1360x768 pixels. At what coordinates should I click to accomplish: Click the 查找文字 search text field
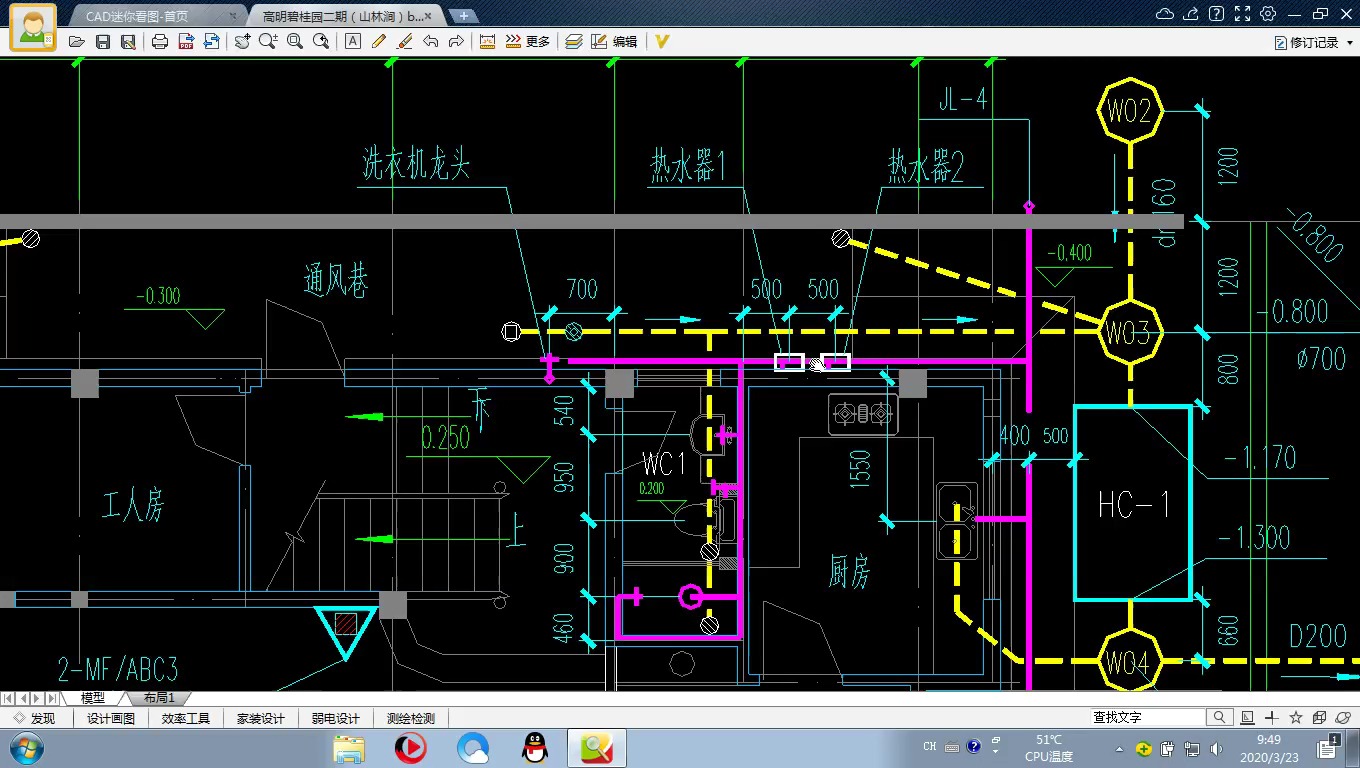[x=1147, y=717]
